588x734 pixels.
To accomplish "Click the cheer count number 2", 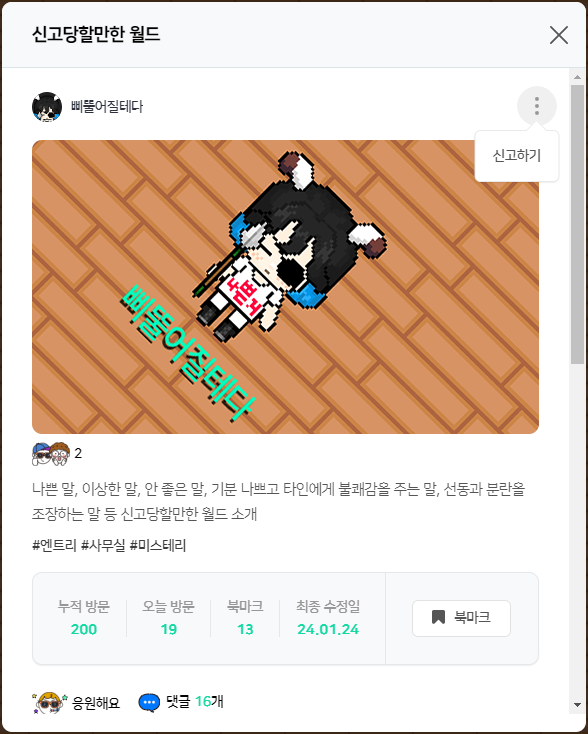I will tap(78, 453).
